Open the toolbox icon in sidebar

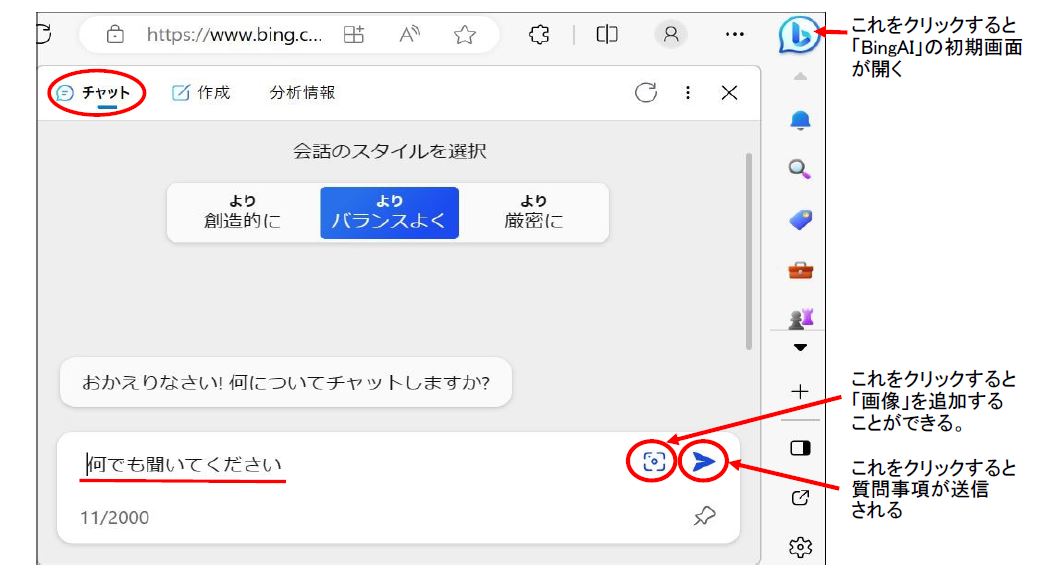click(799, 269)
